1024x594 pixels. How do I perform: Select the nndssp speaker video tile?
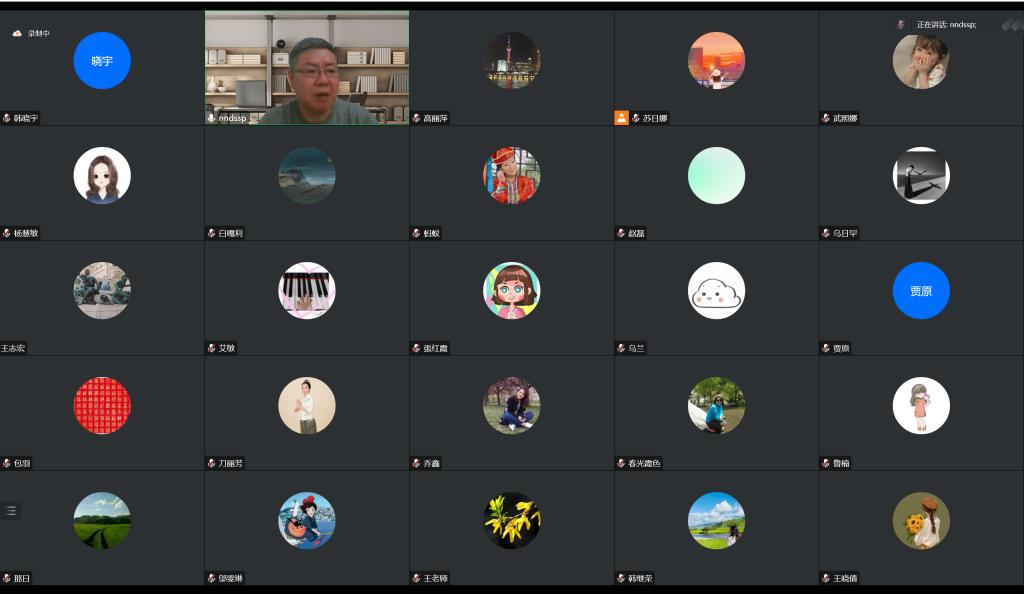[x=306, y=67]
